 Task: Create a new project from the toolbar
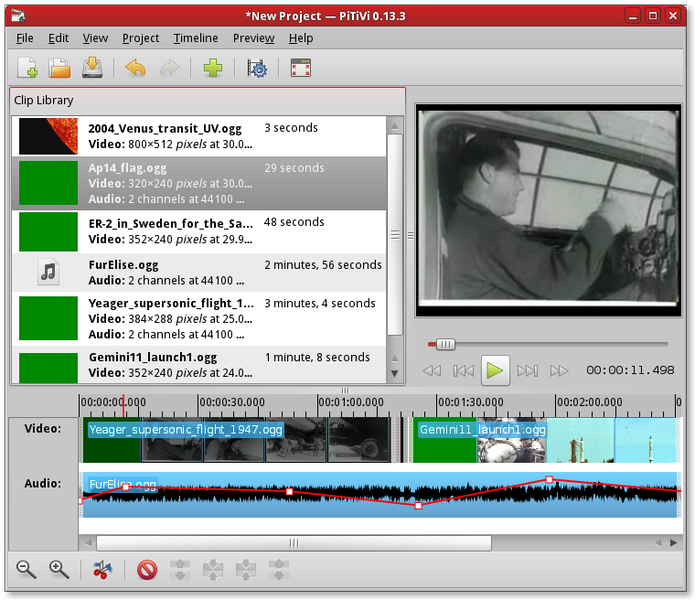click(x=27, y=68)
